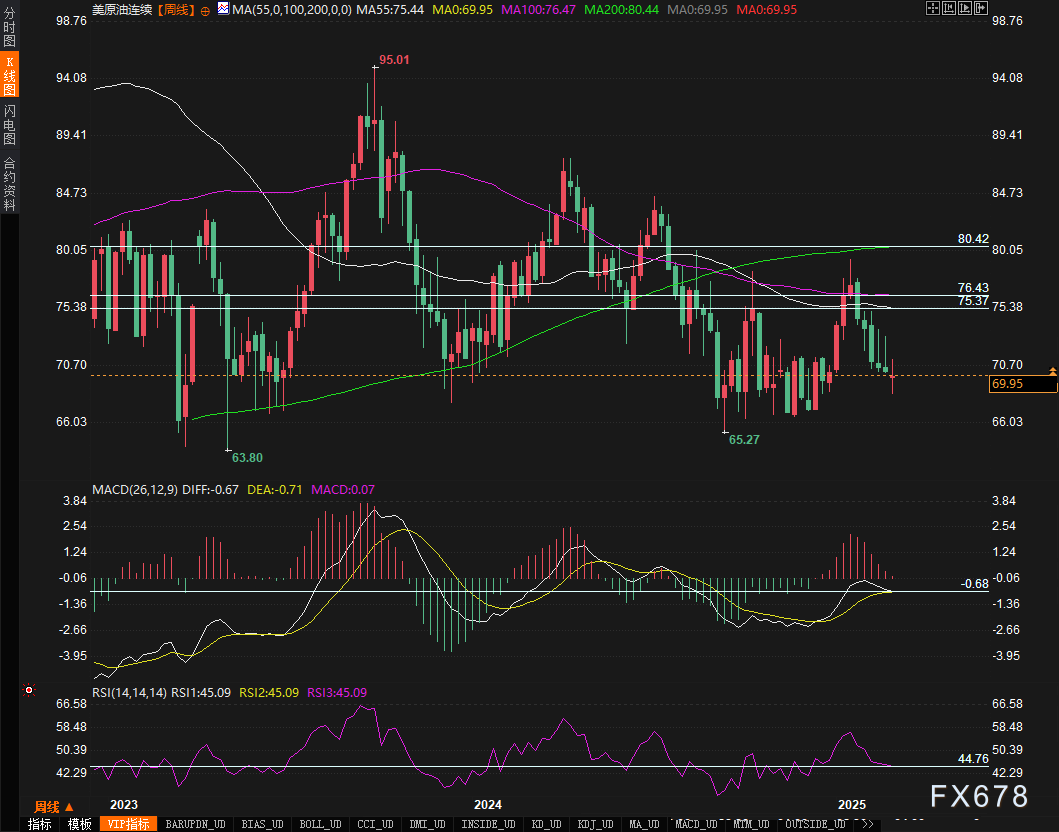The height and width of the screenshot is (832, 1059).
Task: Enable the KDJ_UD indicator
Action: tap(595, 824)
